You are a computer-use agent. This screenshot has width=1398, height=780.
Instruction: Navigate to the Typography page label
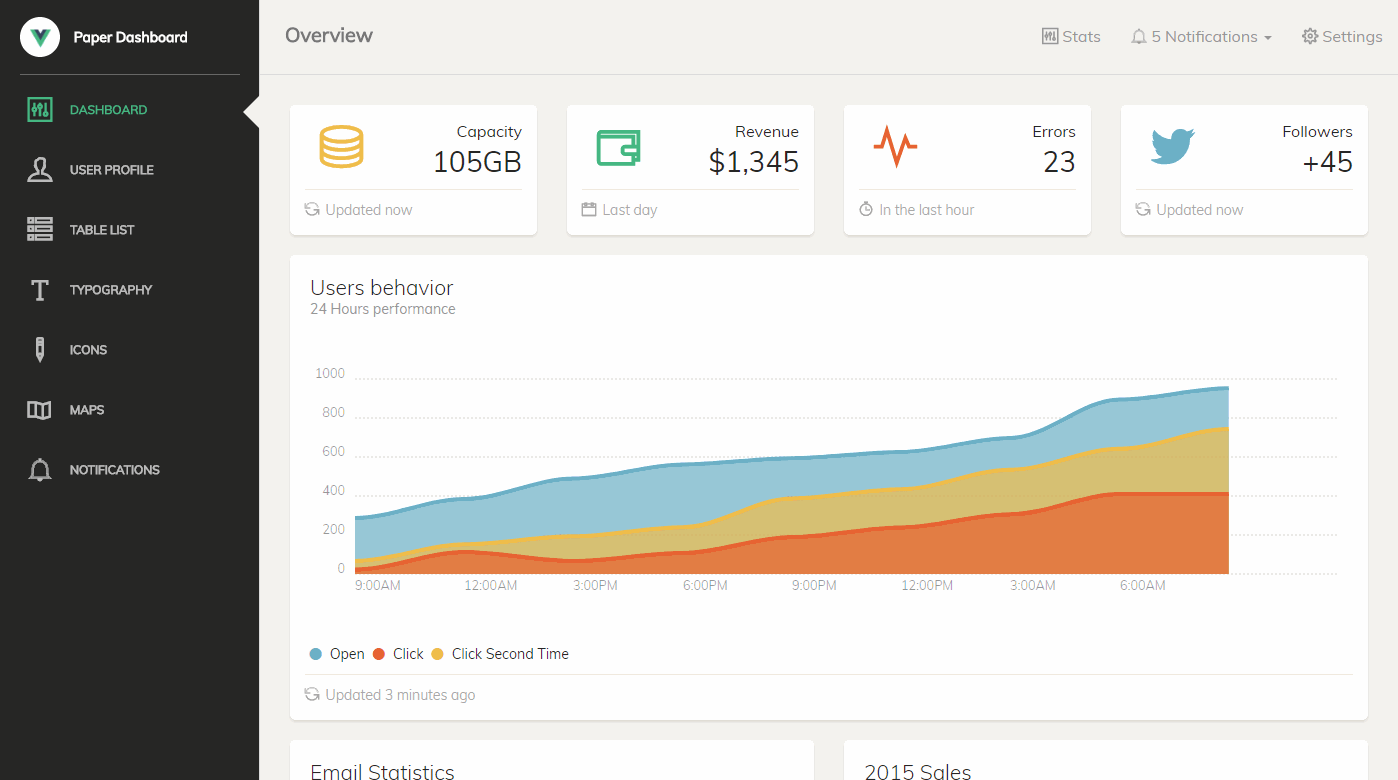click(x=111, y=290)
